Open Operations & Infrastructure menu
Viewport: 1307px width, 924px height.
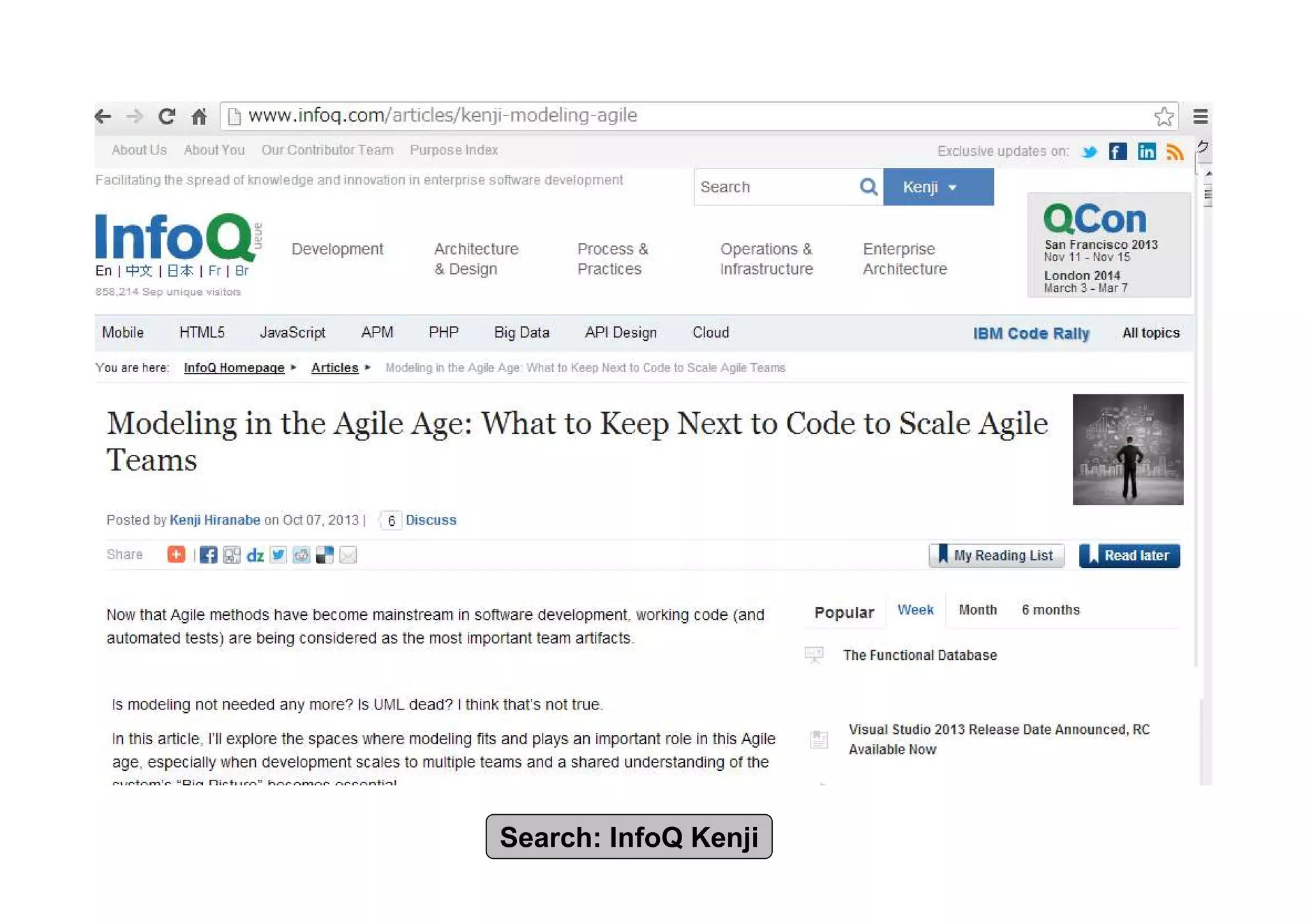point(766,258)
